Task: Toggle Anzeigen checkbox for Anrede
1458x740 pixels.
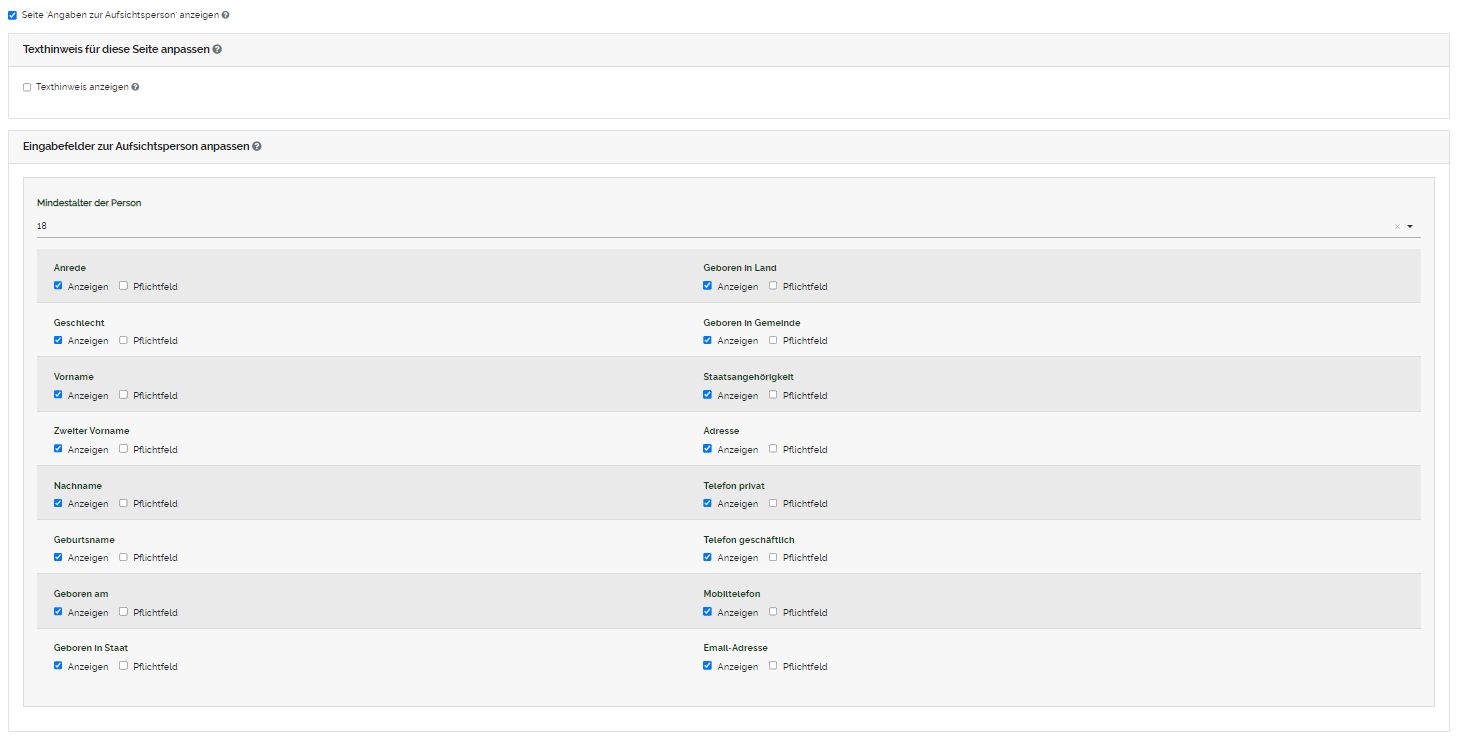Action: tap(58, 286)
